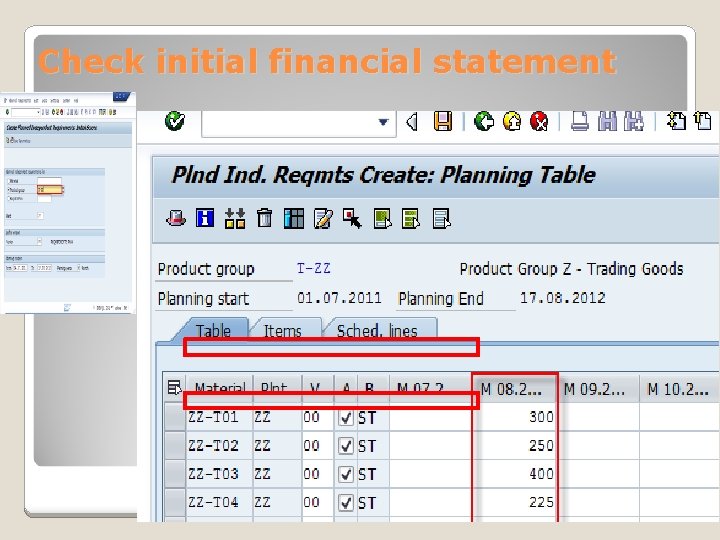
Task: Save with the floppy disk icon
Action: click(443, 122)
